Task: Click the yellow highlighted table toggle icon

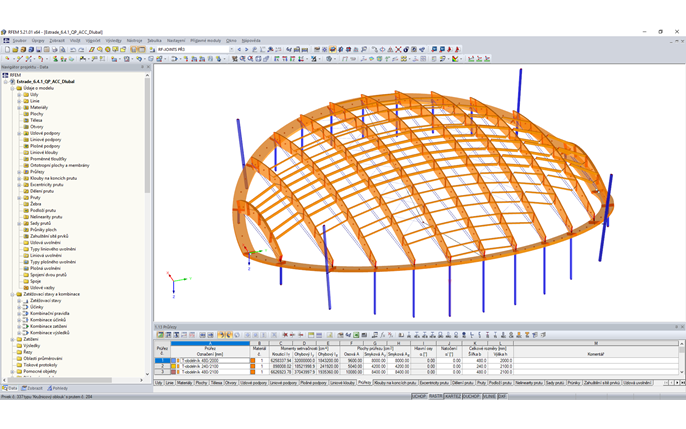Action: coord(133,49)
